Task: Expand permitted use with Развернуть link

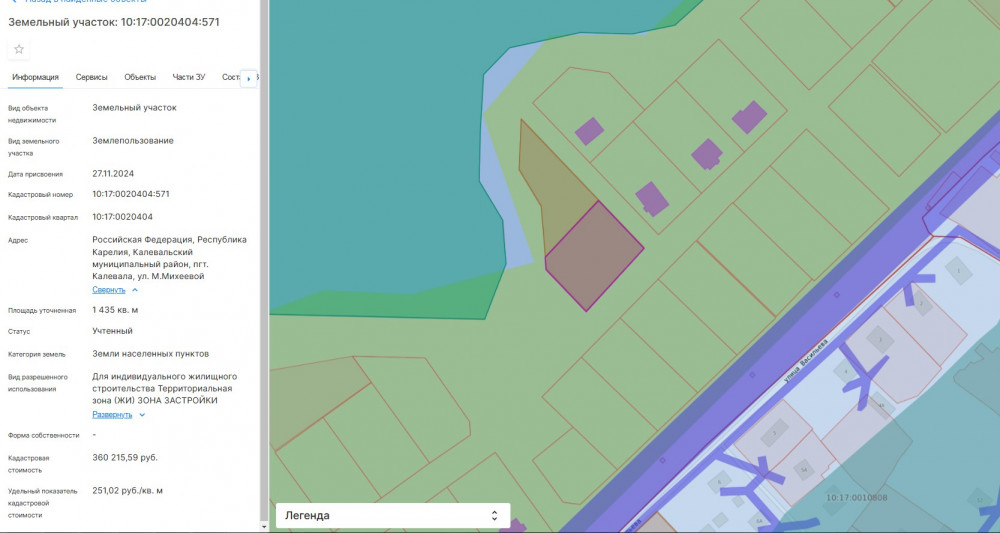Action: tap(112, 414)
